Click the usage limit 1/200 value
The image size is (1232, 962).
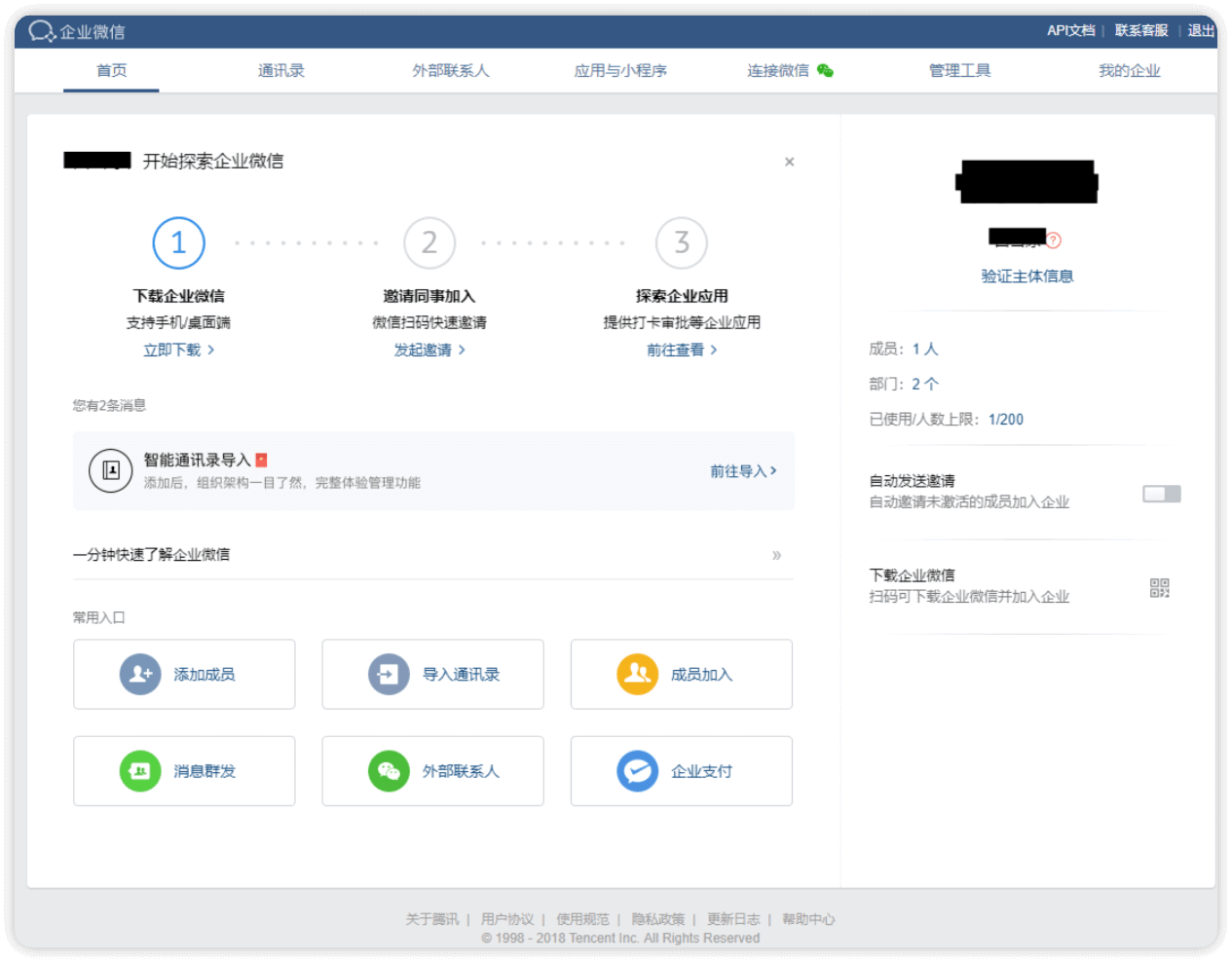point(1006,419)
